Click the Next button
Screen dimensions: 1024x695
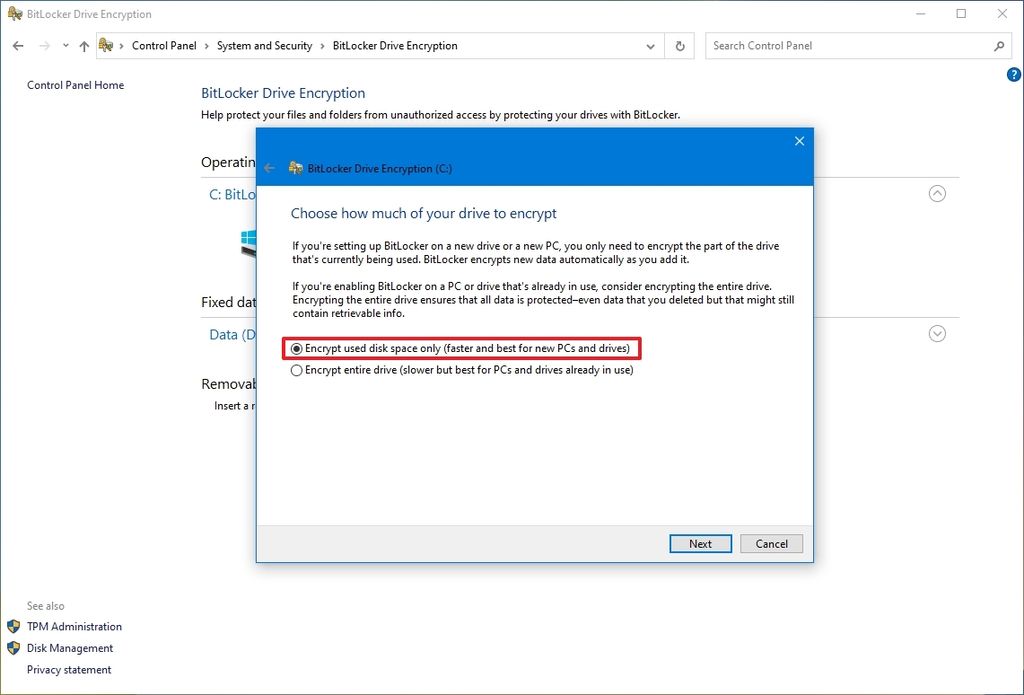[700, 543]
